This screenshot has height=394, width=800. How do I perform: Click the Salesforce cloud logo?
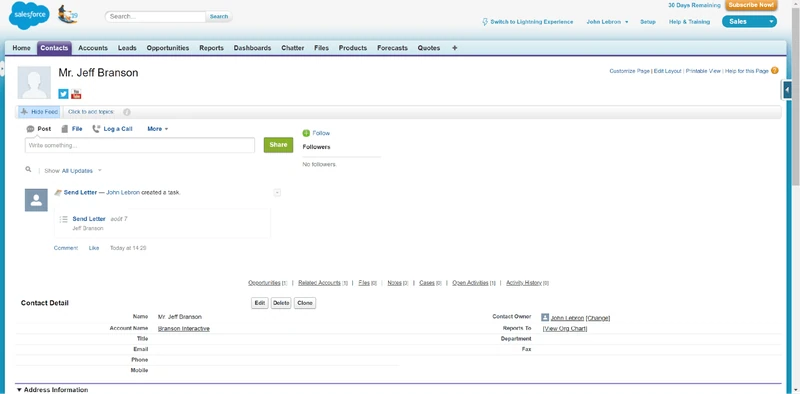(x=29, y=16)
